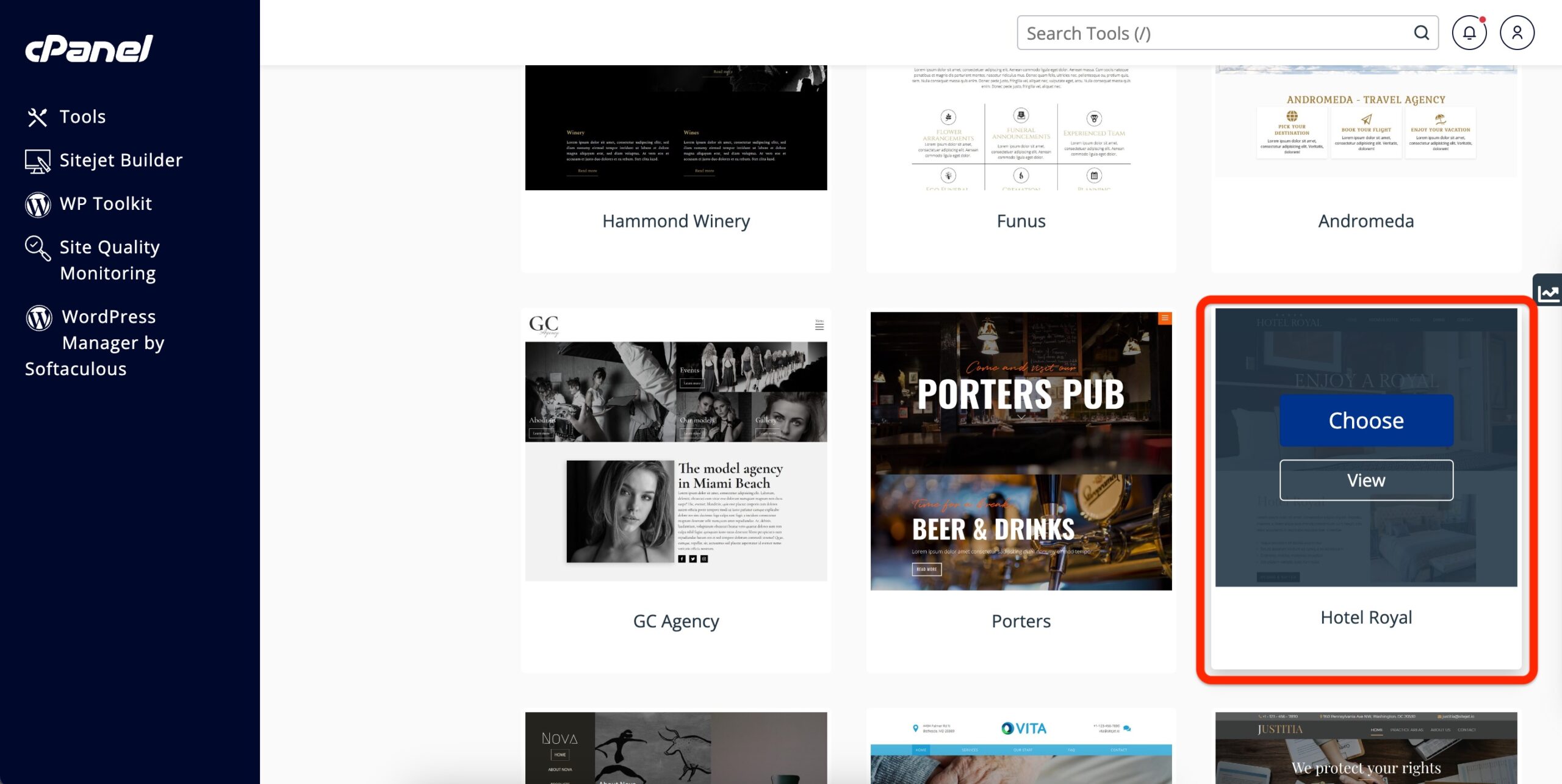
Task: Click the Hammond Winery label
Action: 676,221
